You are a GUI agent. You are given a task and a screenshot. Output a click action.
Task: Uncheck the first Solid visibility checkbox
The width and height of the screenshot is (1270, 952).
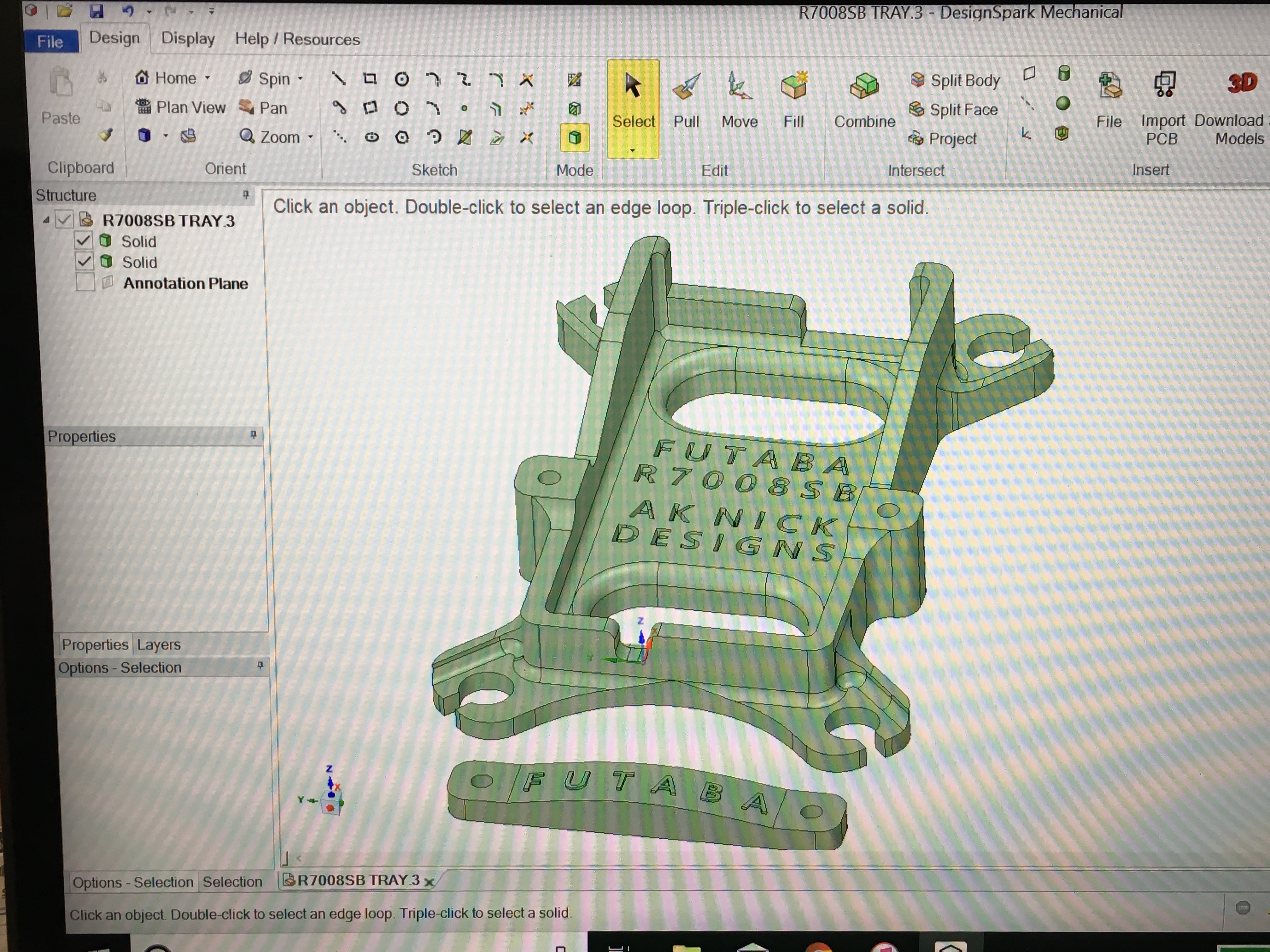coord(84,241)
